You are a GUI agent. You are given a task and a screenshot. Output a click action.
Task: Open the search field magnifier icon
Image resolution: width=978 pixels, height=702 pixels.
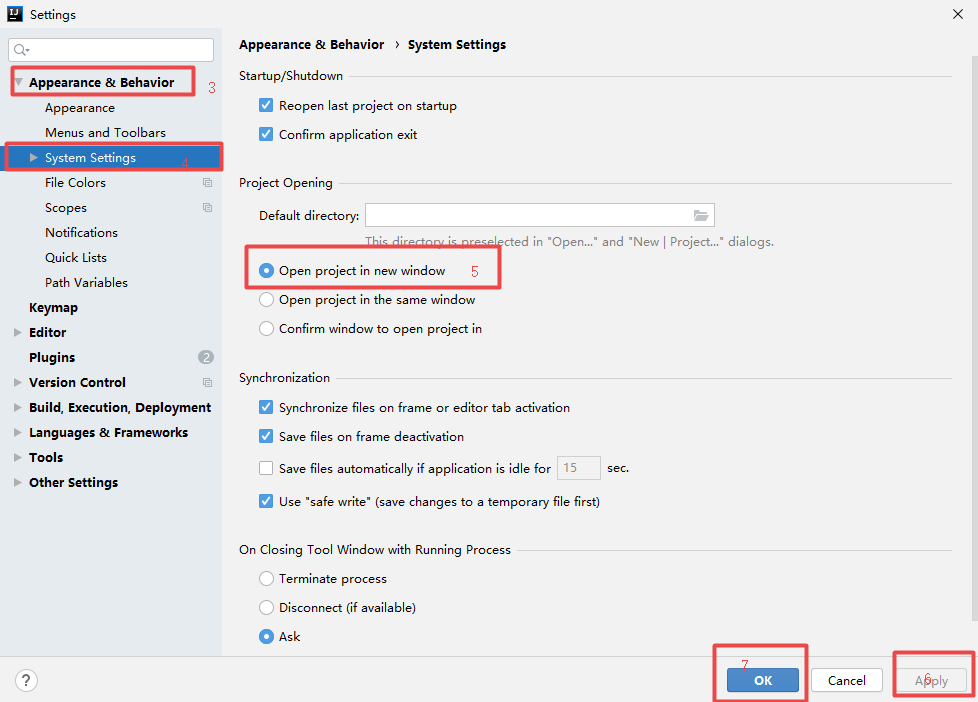click(x=21, y=49)
